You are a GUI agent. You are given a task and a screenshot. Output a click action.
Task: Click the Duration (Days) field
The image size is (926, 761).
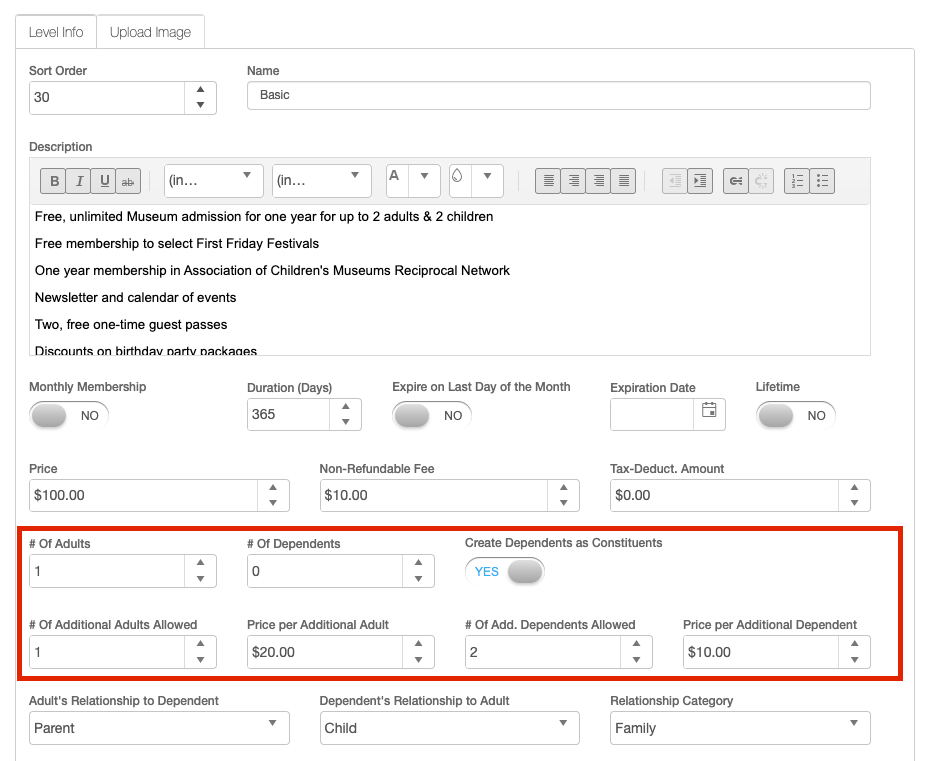pyautogui.click(x=289, y=414)
